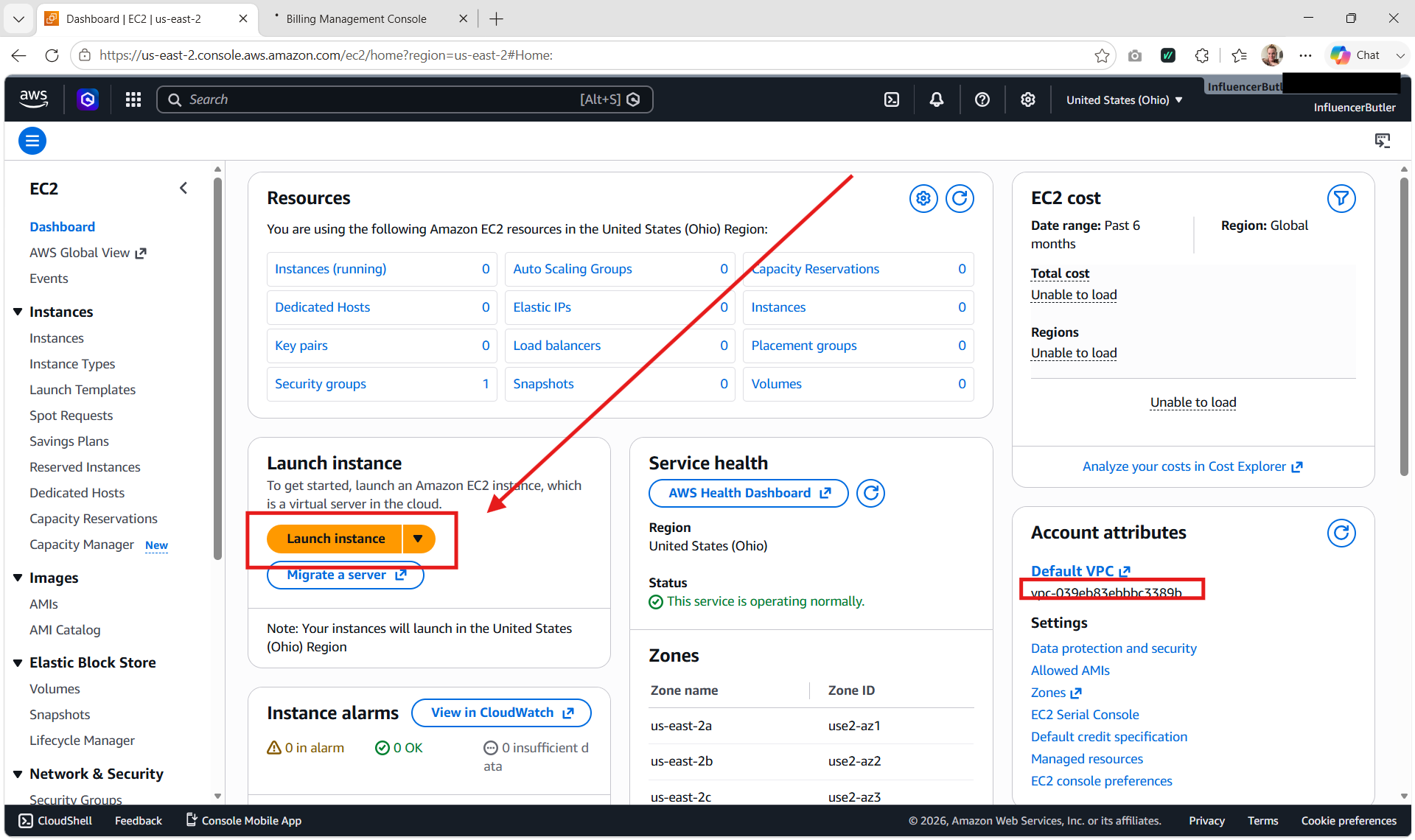Open the United States (Ohio) region selector
The width and height of the screenshot is (1415, 840).
1124,99
